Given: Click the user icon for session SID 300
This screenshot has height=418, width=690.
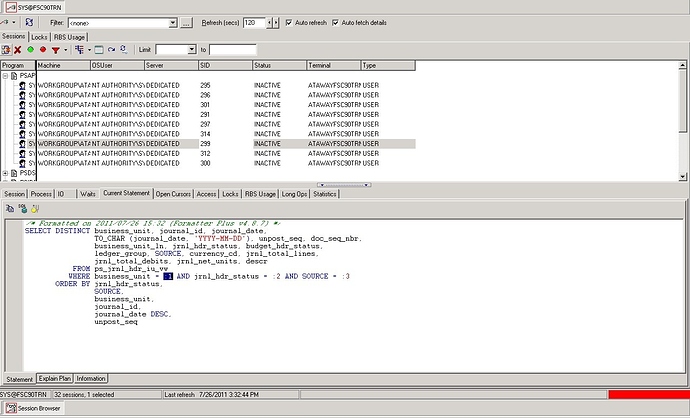Looking at the screenshot, I should click(x=22, y=163).
